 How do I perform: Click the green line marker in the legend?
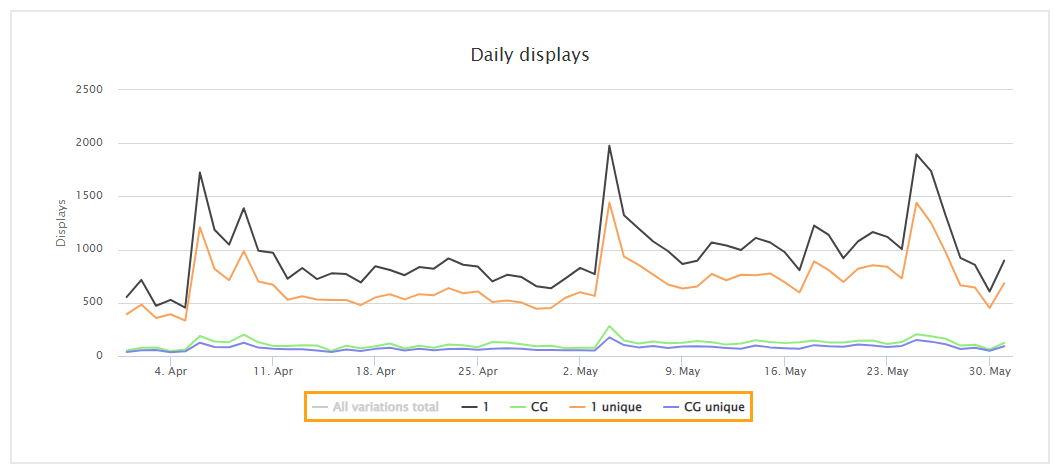516,407
